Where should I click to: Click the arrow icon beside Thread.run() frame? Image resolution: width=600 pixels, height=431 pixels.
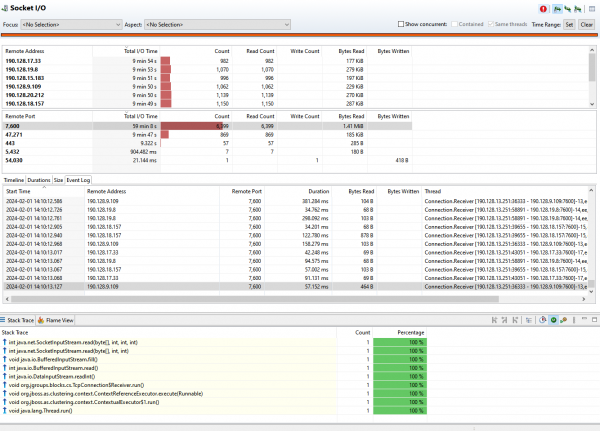point(4,410)
